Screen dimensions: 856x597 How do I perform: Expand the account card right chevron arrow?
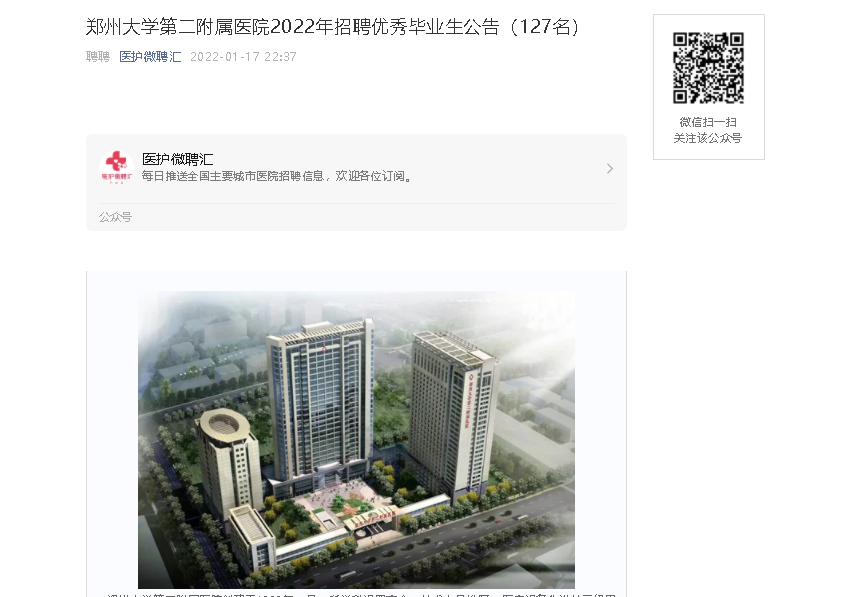610,169
